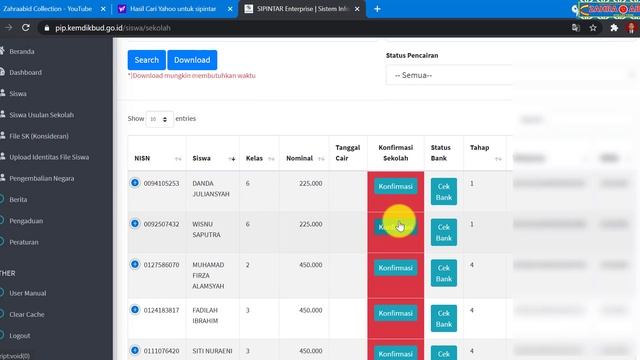Viewport: 640px width, 360px height.
Task: Click NISN 0092507432 cell
Action: [161, 224]
